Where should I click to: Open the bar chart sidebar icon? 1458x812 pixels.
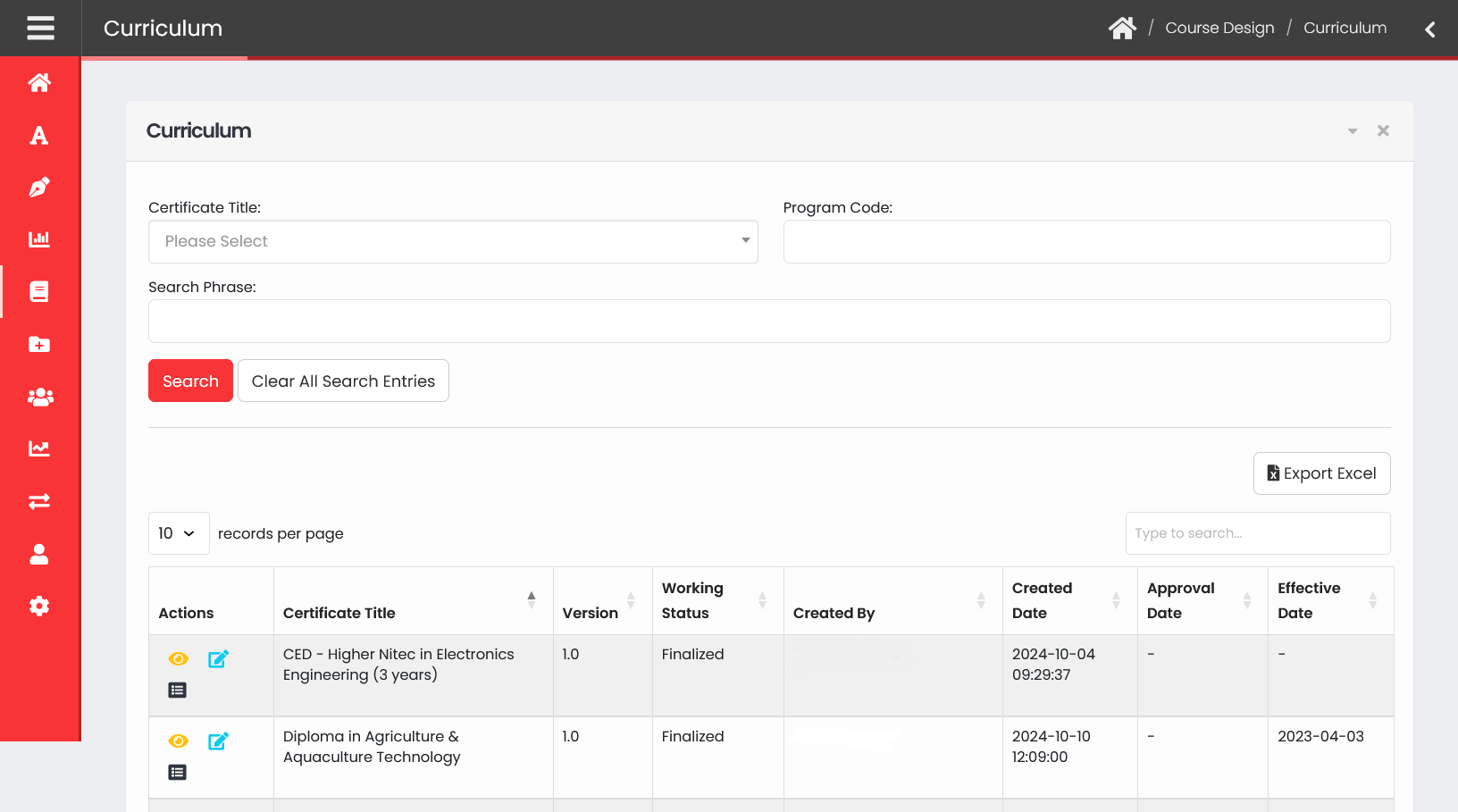coord(39,239)
